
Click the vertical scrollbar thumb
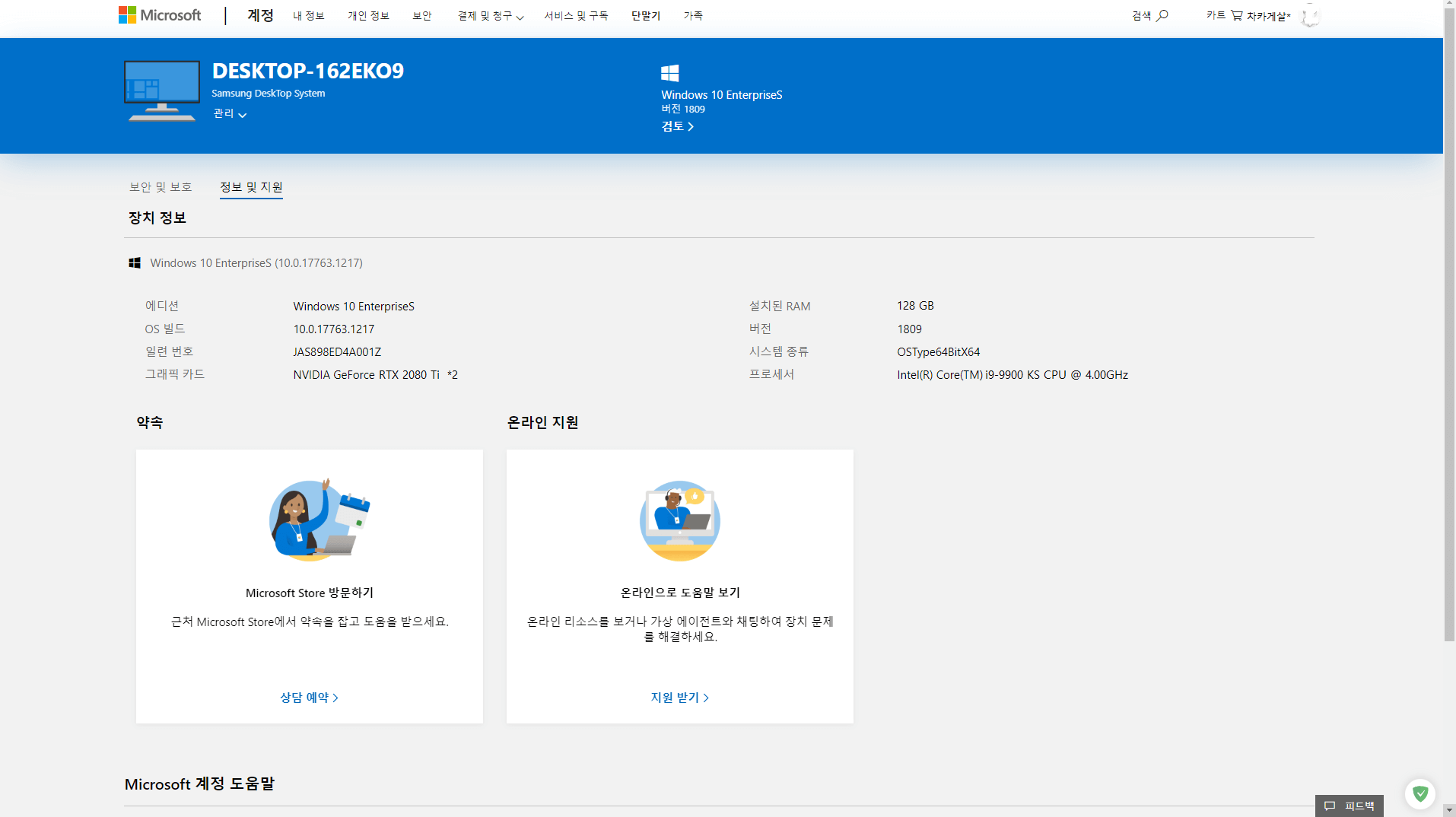pos(1449,326)
